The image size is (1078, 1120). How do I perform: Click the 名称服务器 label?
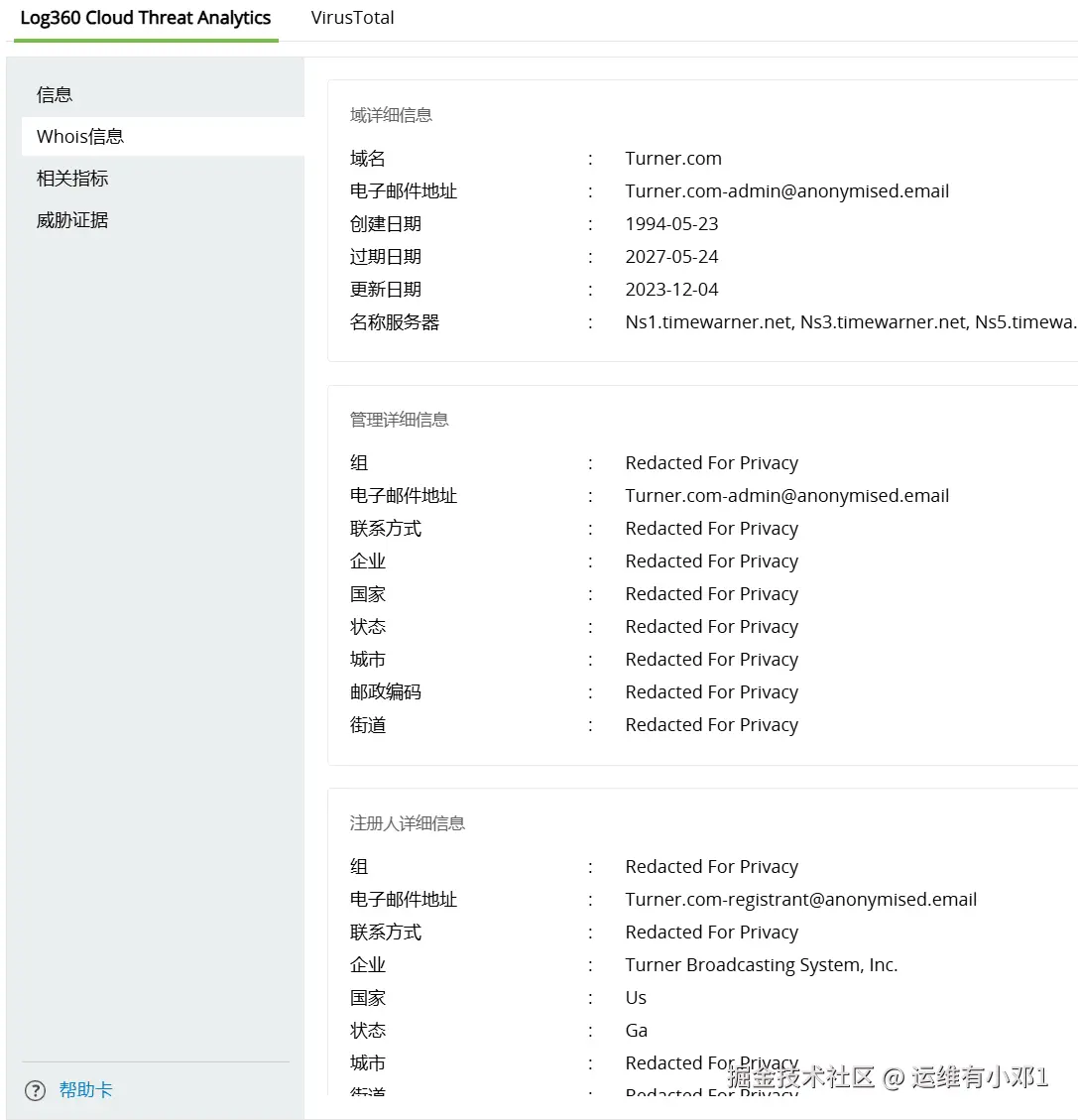pyautogui.click(x=394, y=322)
